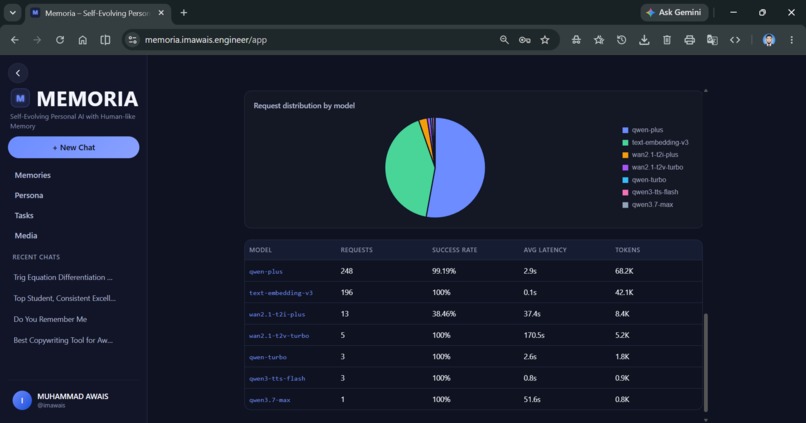Collapse the sidebar with the back chevron
This screenshot has height=423, width=806.
click(18, 73)
